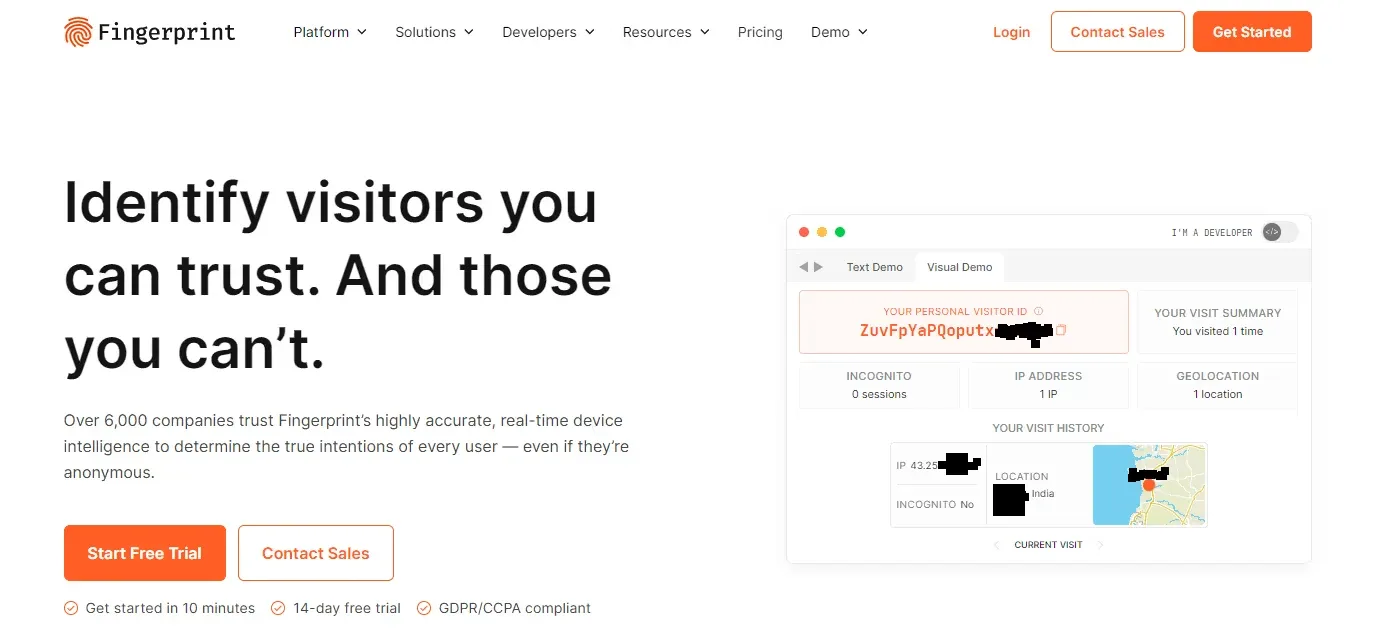The image size is (1377, 638).
Task: Expand the Solutions menu
Action: (x=434, y=32)
